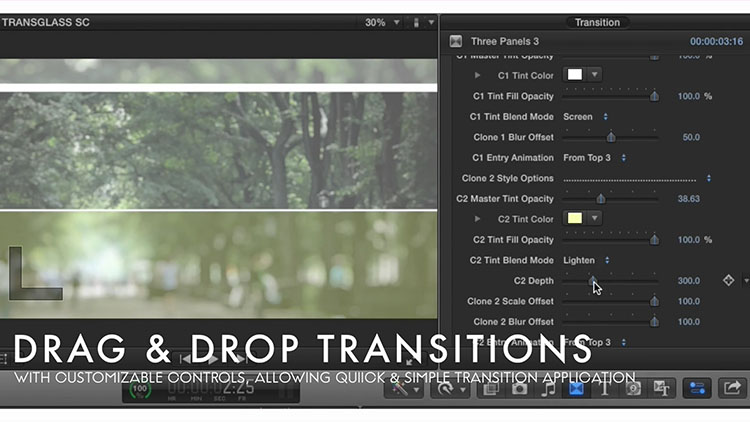Viewport: 750px width, 422px height.
Task: Toggle the Transitions browser icon
Action: [x=576, y=389]
